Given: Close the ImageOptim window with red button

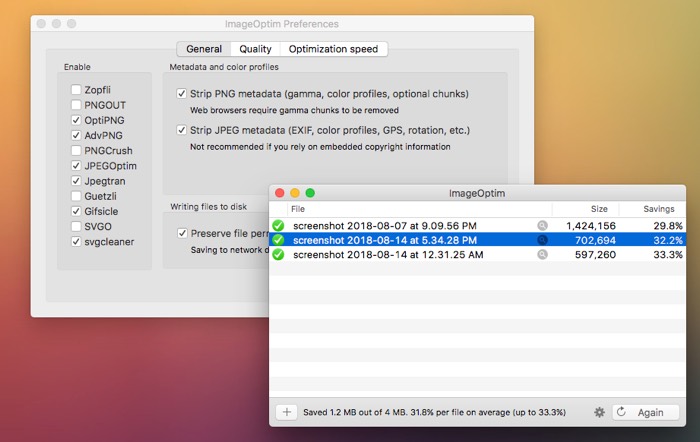Looking at the screenshot, I should point(280,193).
